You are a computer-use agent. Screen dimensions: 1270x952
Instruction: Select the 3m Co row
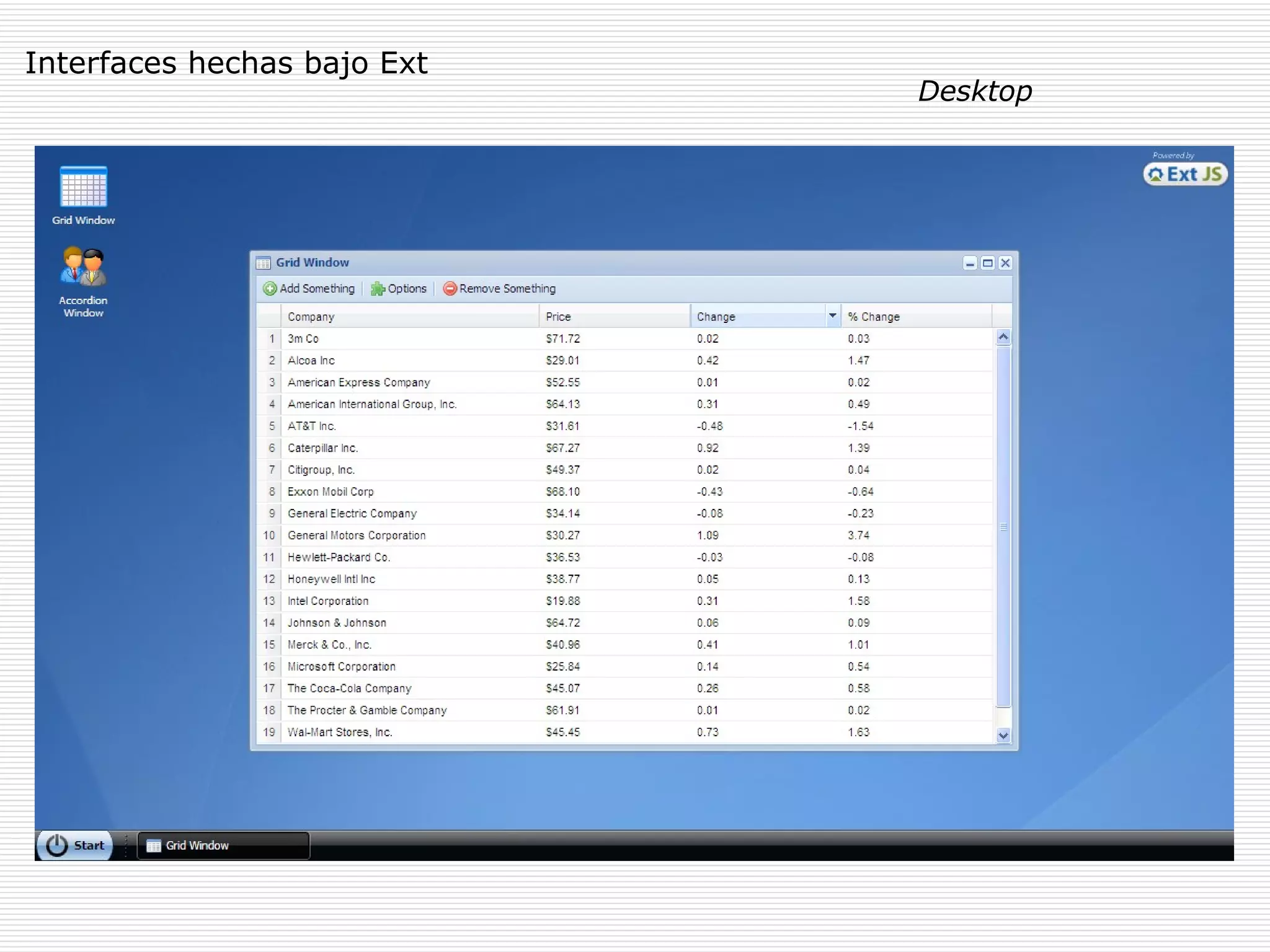[x=624, y=339]
